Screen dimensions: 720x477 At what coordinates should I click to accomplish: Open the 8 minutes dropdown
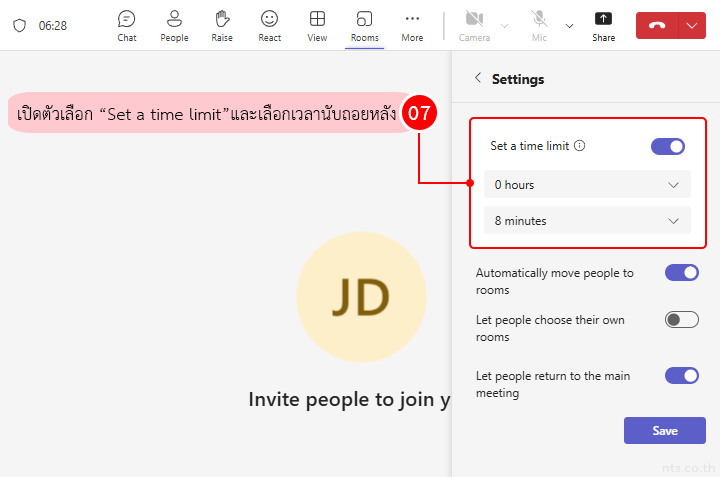[587, 221]
